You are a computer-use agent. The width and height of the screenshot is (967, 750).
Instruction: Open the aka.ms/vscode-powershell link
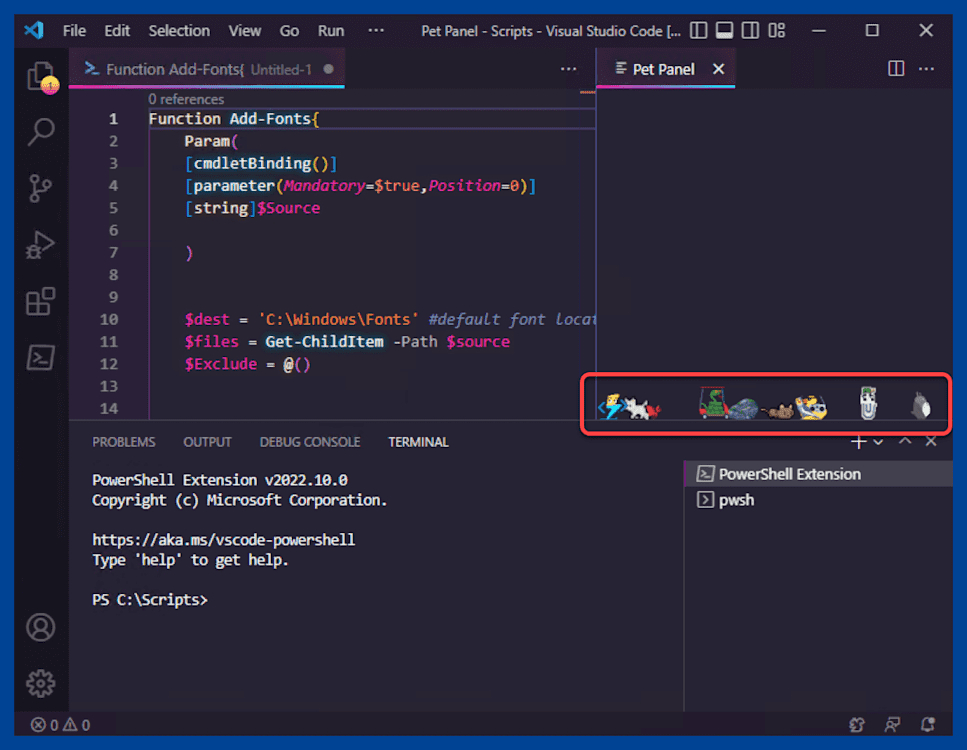click(x=223, y=540)
